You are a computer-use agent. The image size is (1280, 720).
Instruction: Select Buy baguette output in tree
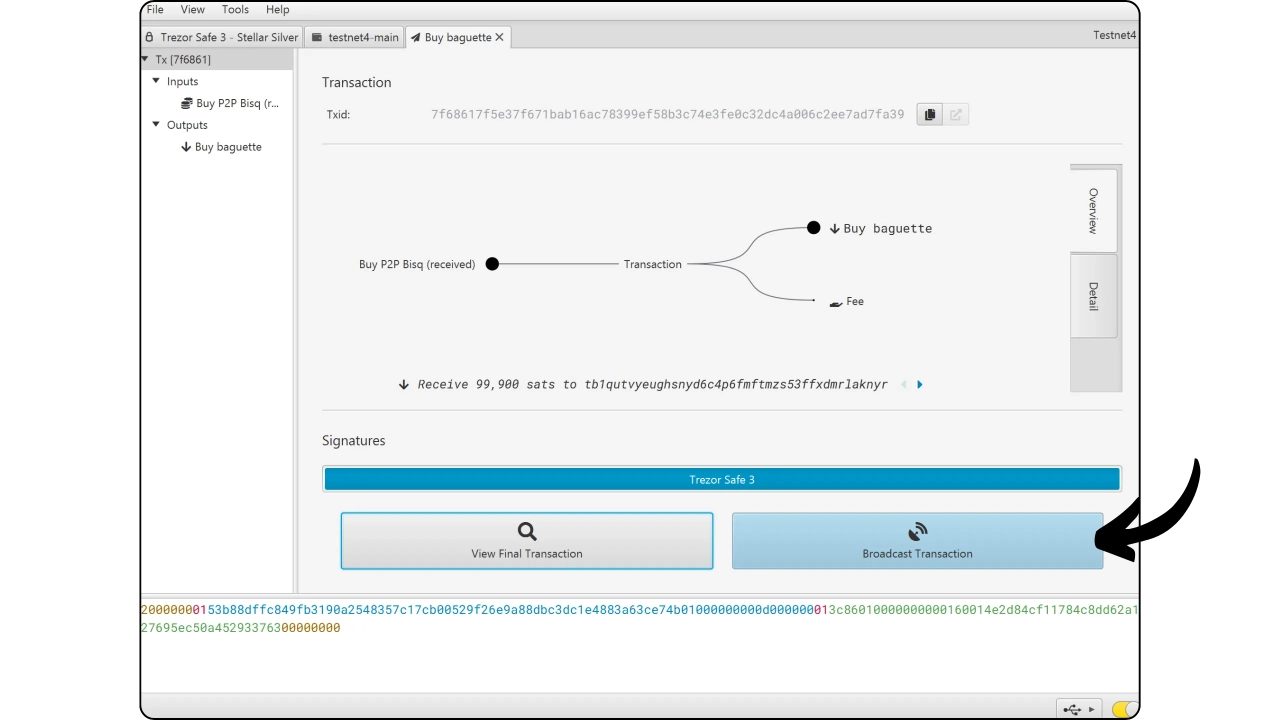pyautogui.click(x=227, y=147)
